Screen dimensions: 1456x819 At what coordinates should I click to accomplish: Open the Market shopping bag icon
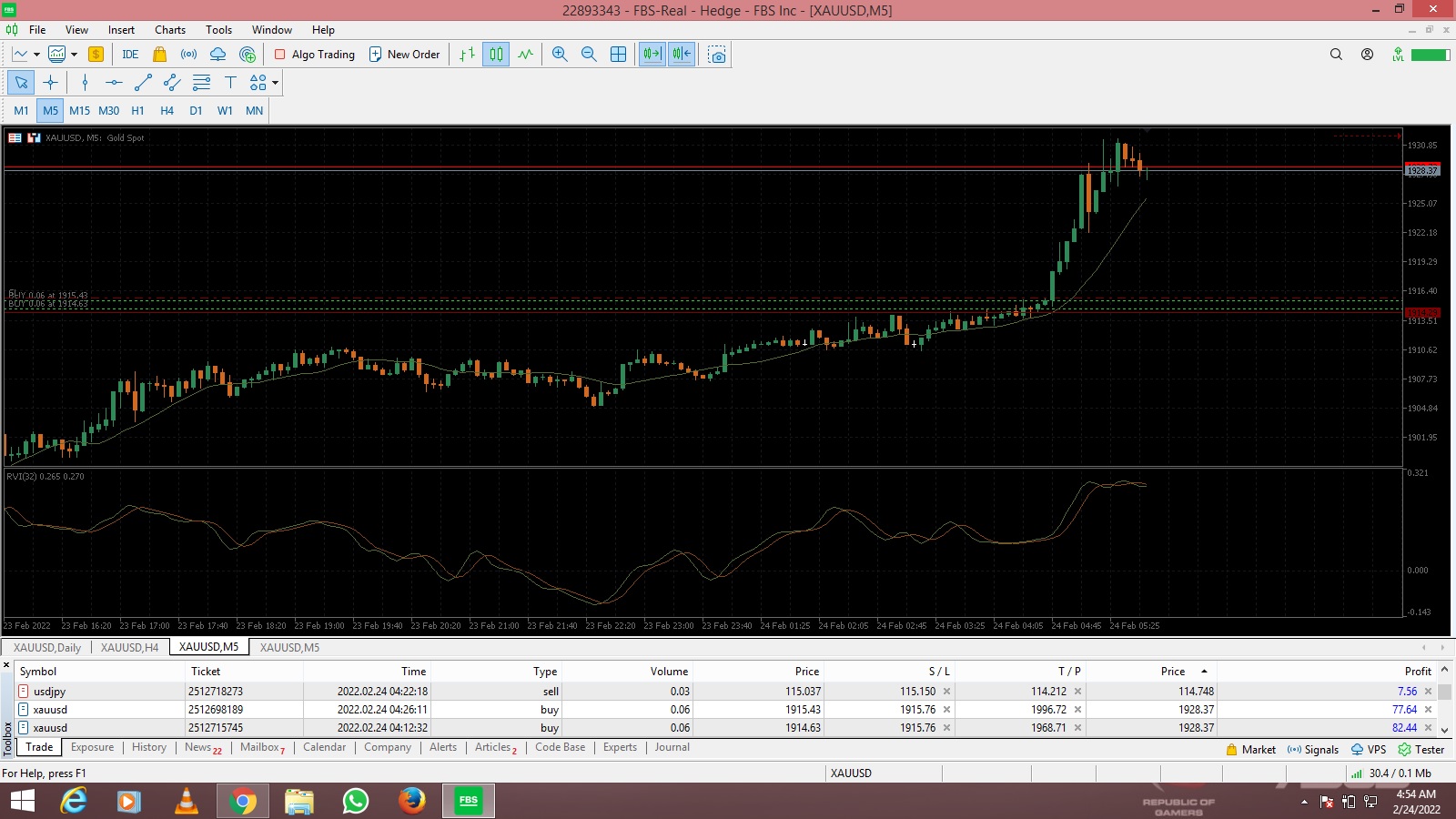coord(160,55)
